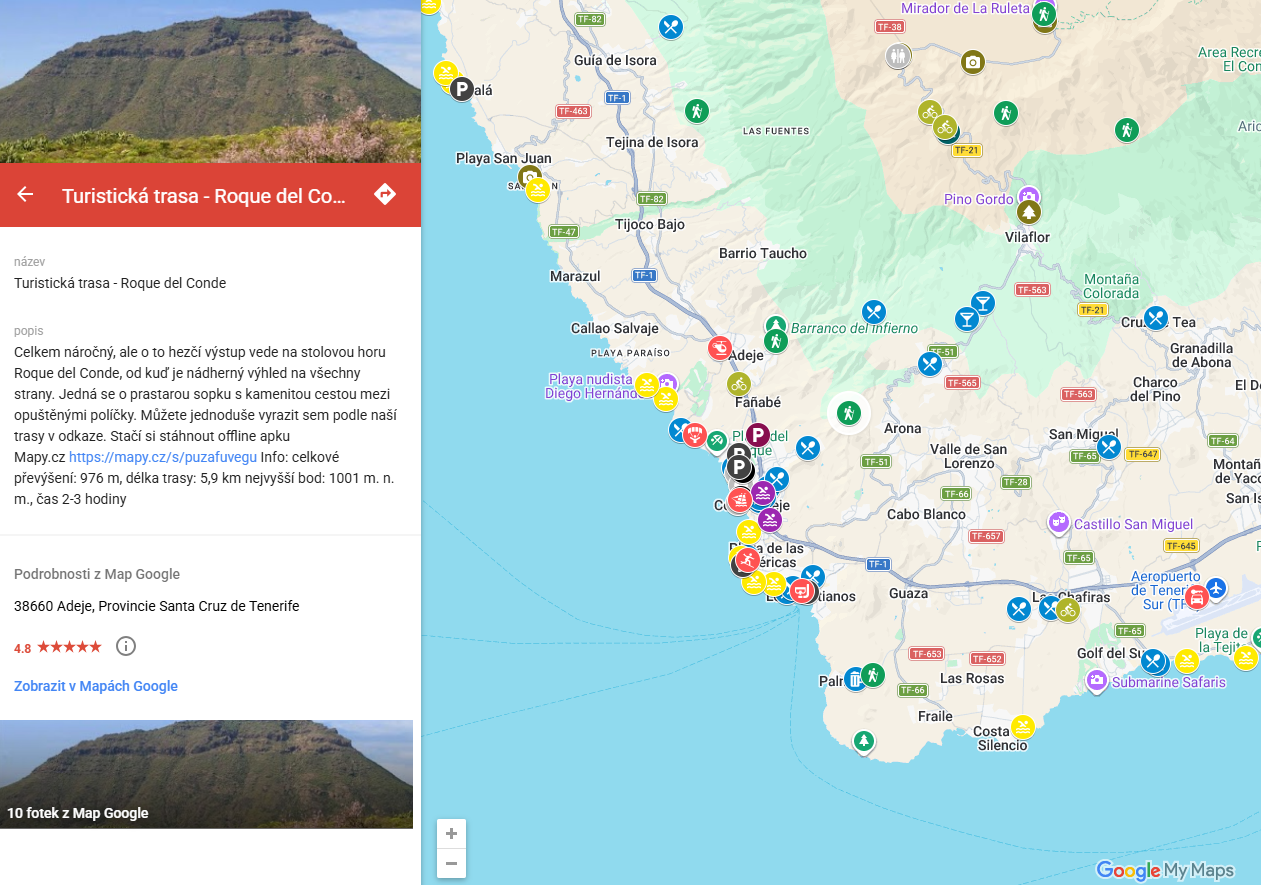This screenshot has height=885, width=1261.
Task: Open the 10 fotek z Map Google photo thumbnail
Action: click(207, 775)
